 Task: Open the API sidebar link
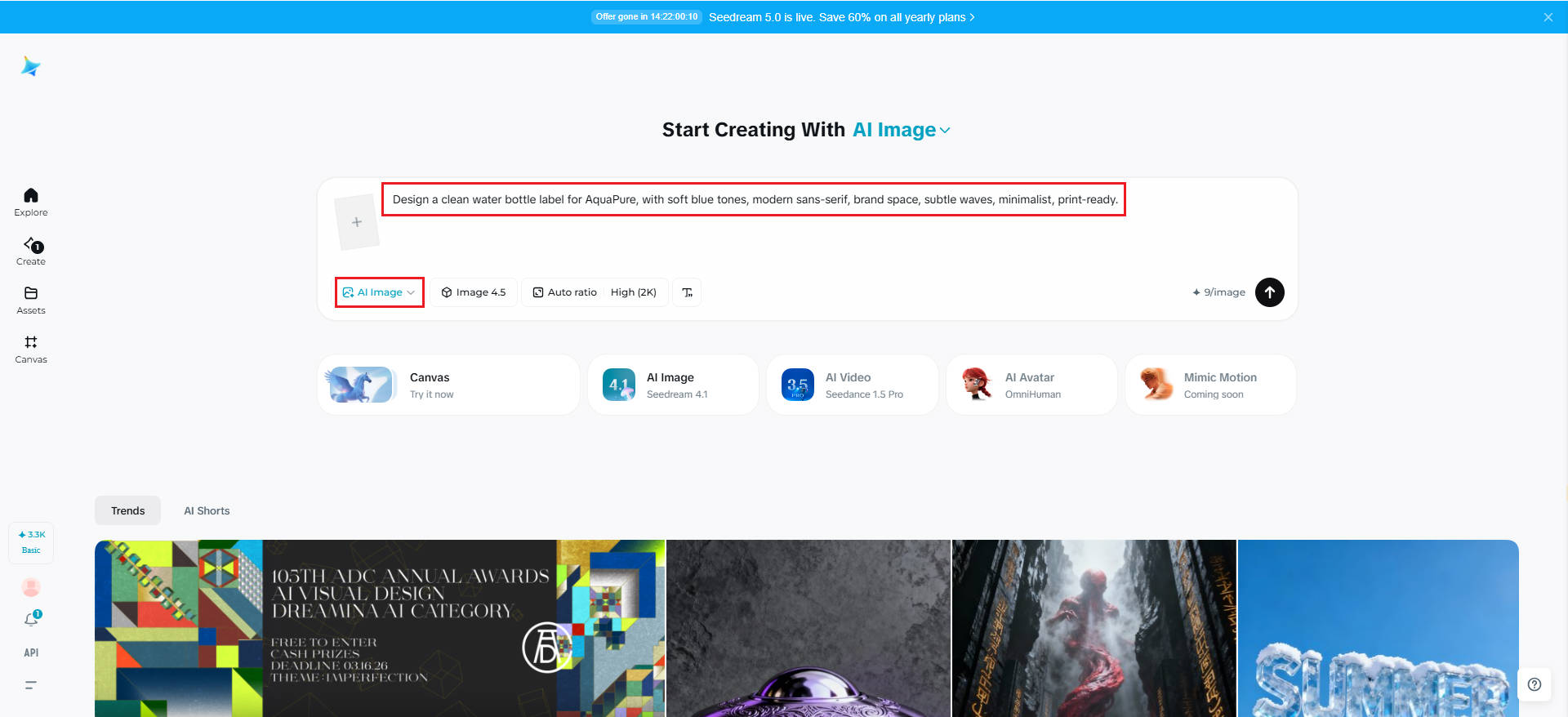31,652
